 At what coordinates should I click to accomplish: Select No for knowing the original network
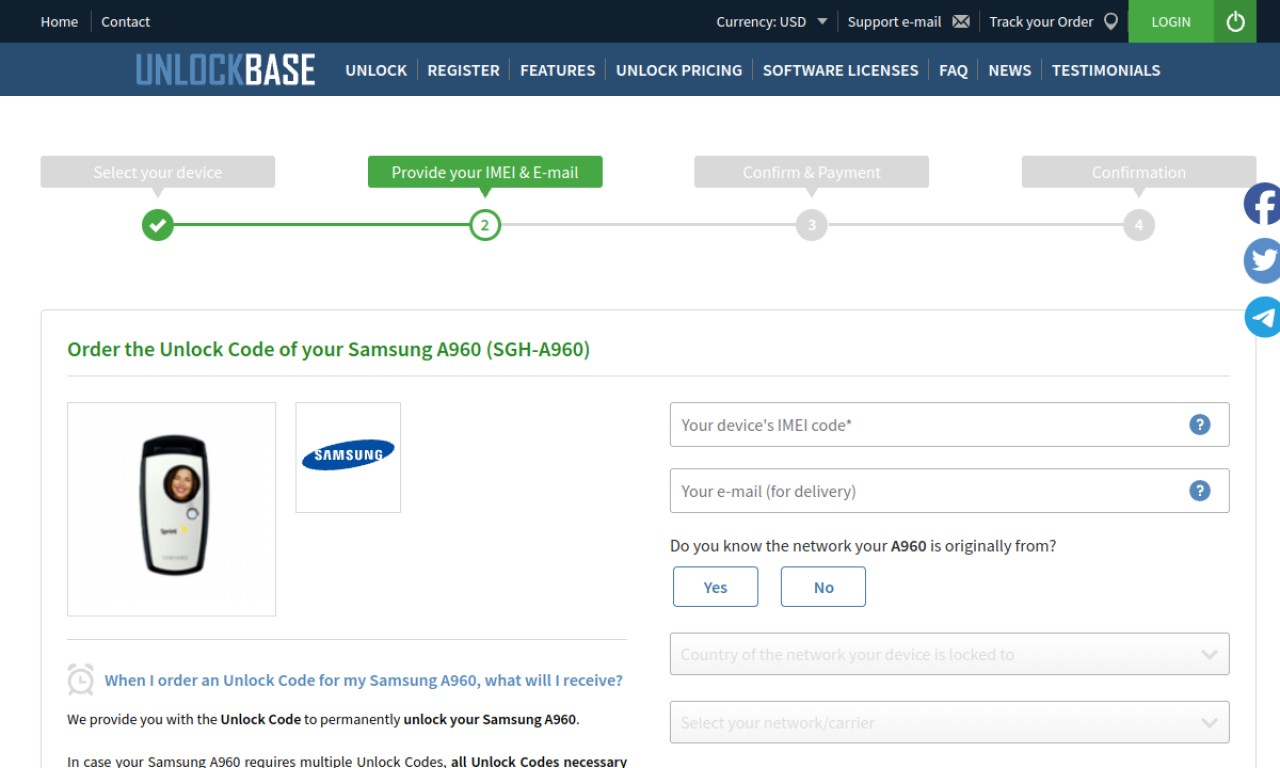pos(823,587)
